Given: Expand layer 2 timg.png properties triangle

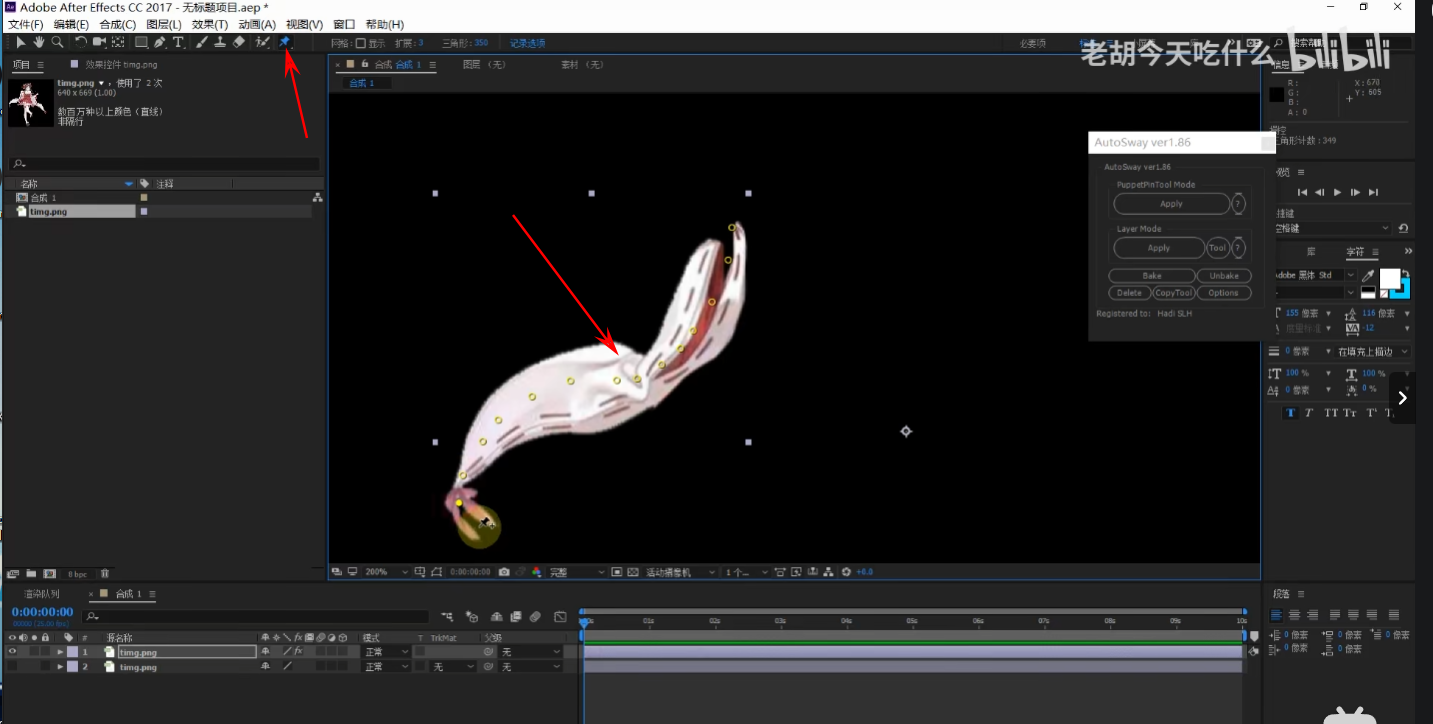Looking at the screenshot, I should click(60, 667).
